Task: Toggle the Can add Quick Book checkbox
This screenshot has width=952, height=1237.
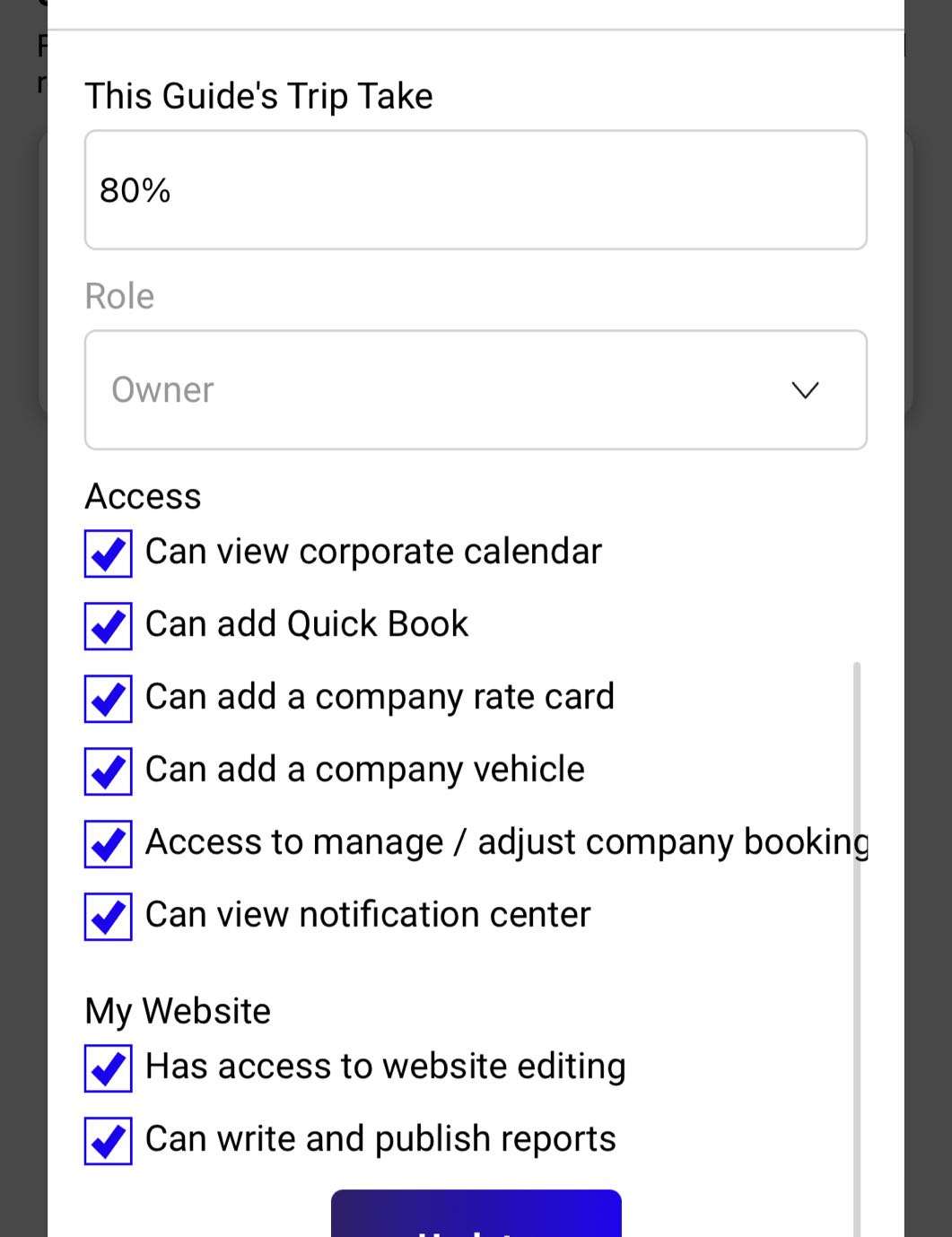Action: (x=109, y=626)
